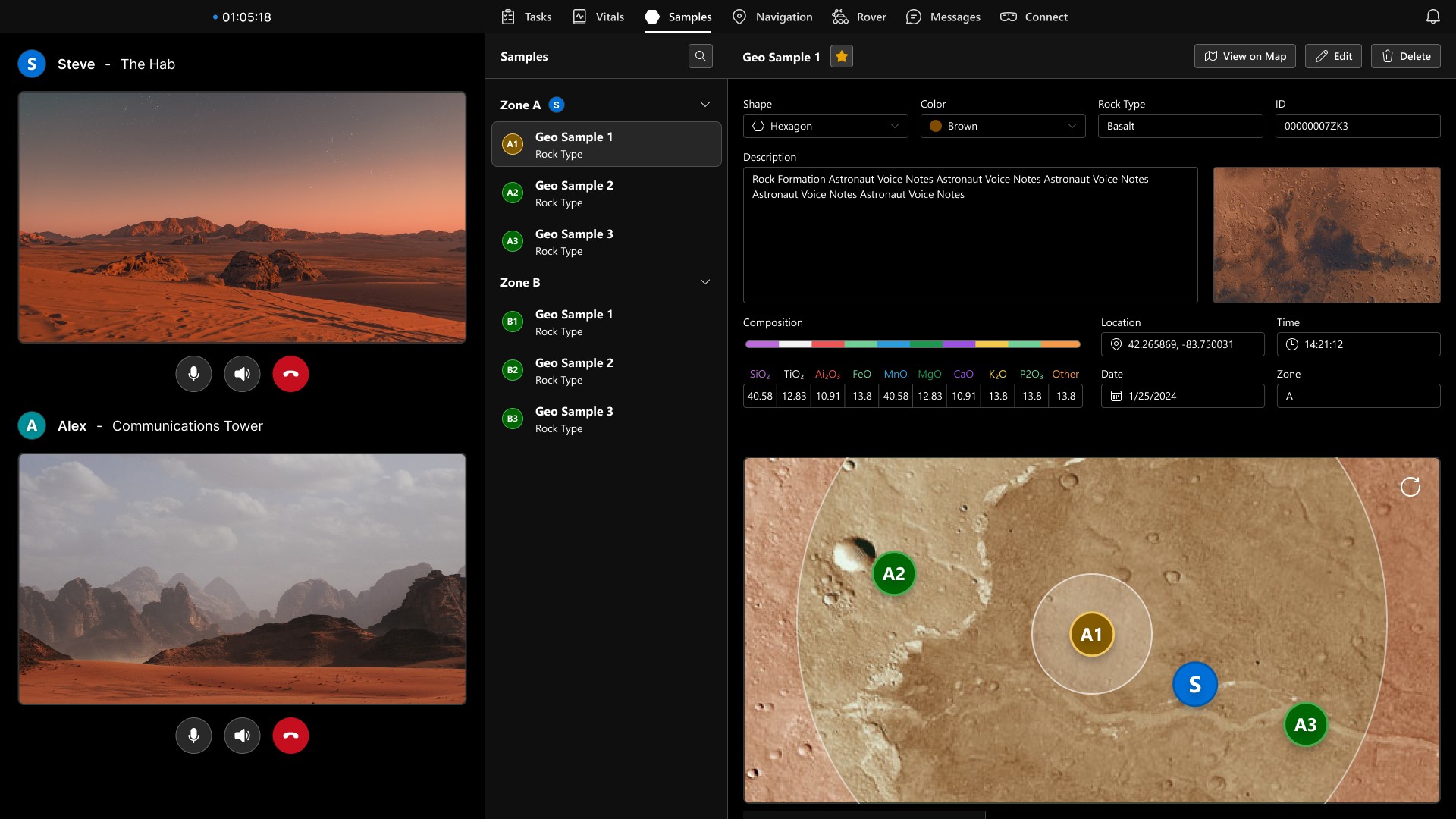The width and height of the screenshot is (1456, 819).
Task: End call with Steve
Action: point(290,374)
